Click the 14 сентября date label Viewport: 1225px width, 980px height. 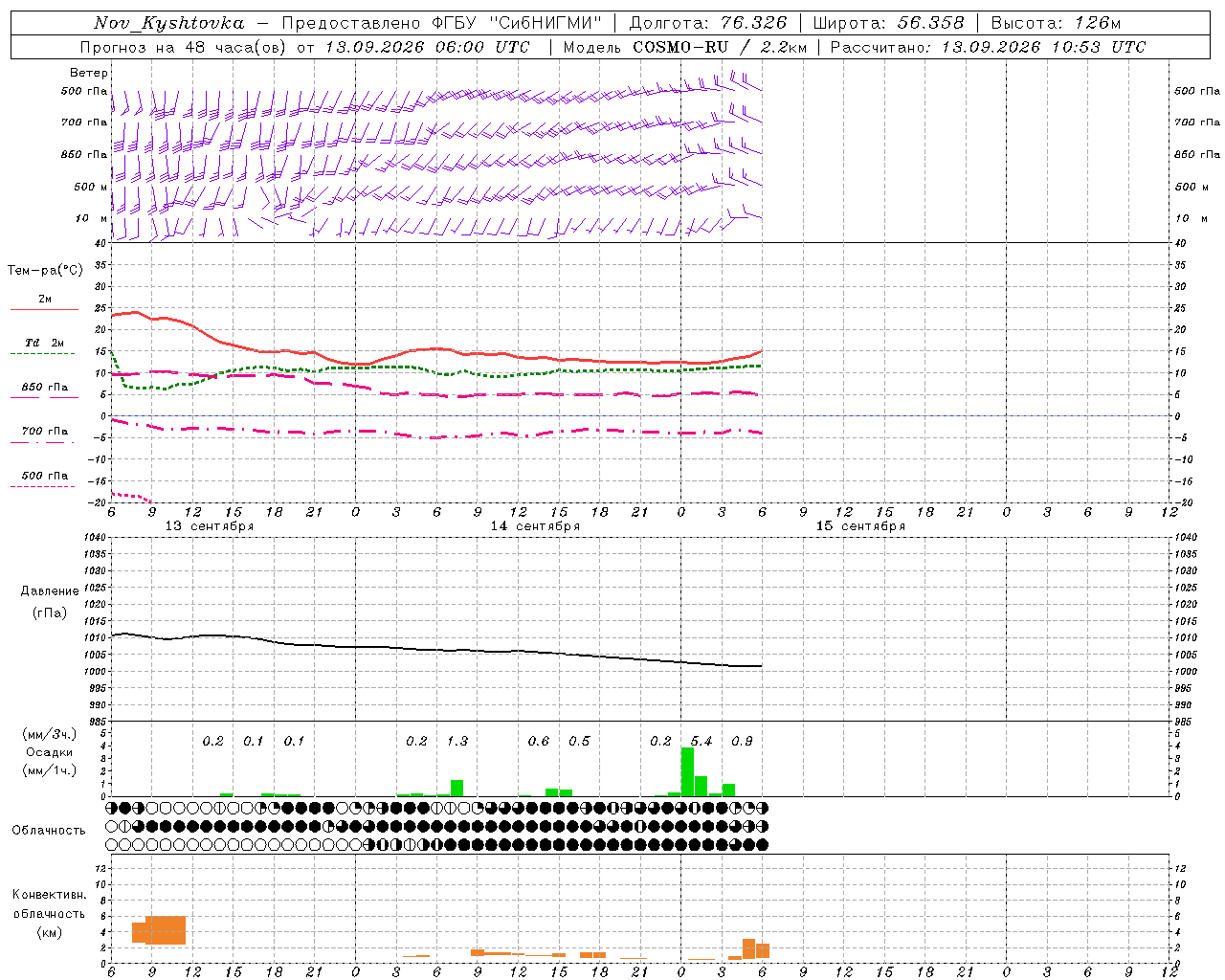click(x=535, y=526)
